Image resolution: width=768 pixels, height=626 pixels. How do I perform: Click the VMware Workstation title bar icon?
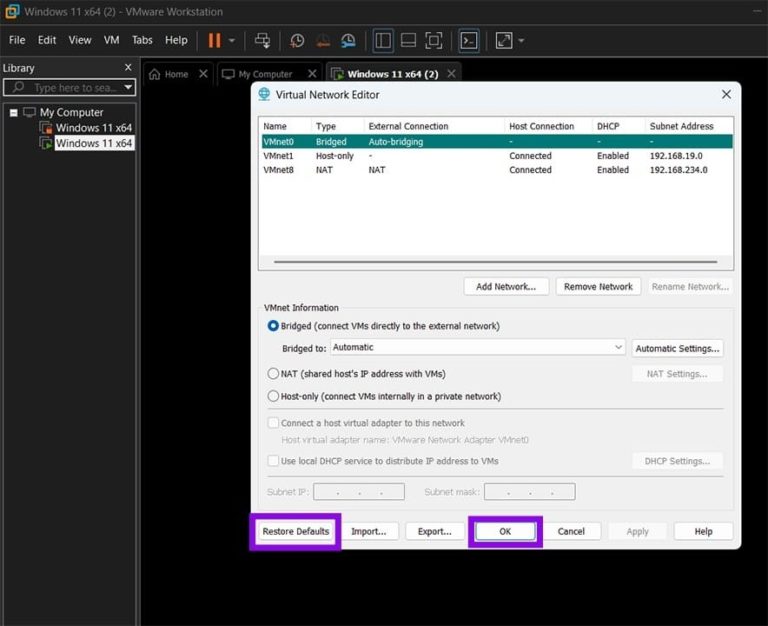coord(12,11)
